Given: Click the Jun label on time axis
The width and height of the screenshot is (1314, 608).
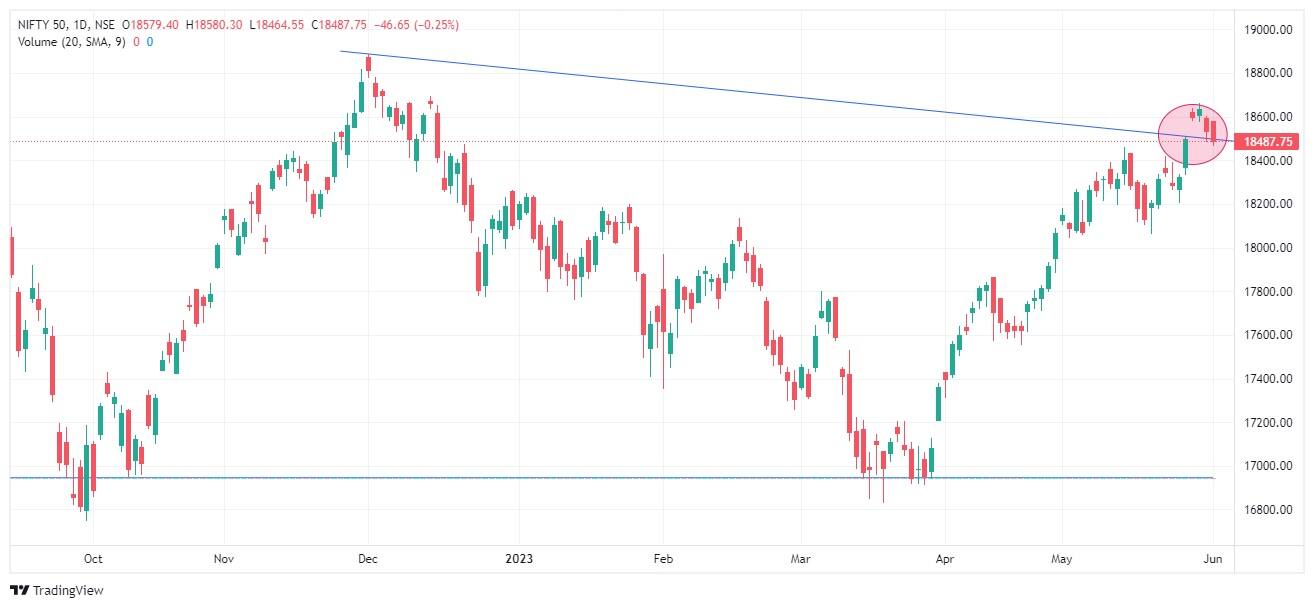Looking at the screenshot, I should point(1212,559).
